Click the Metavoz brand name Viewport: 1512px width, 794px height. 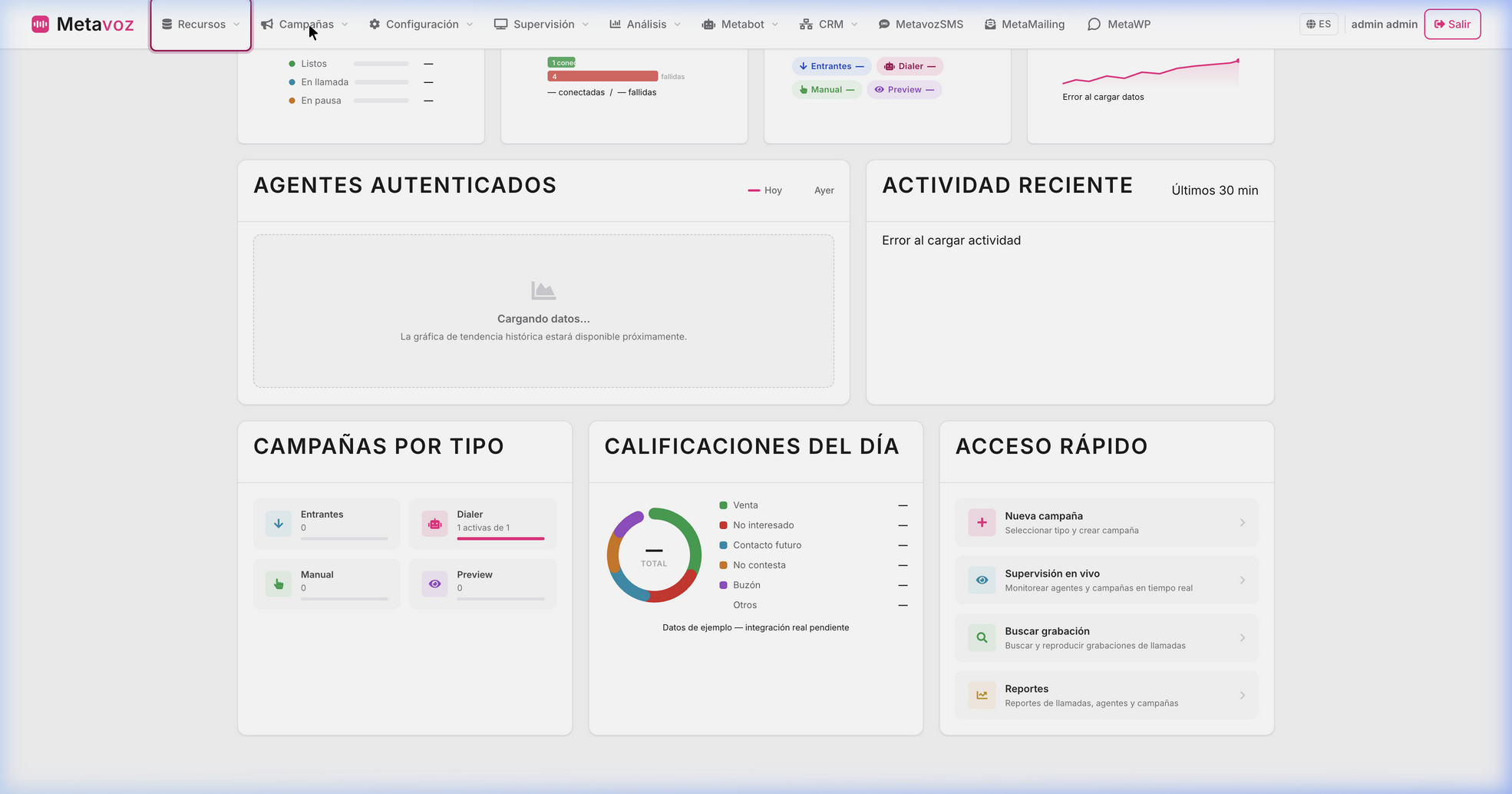[95, 25]
